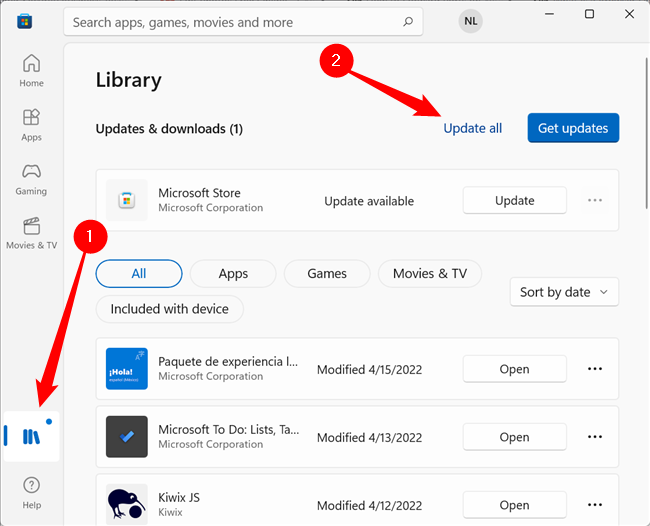Image resolution: width=650 pixels, height=526 pixels.
Task: Click the Microsoft Store app icon in updates
Action: click(x=127, y=200)
